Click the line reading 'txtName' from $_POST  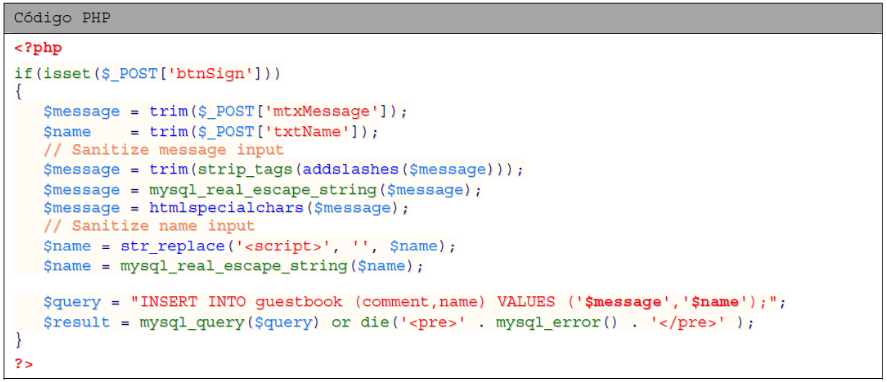pyautogui.click(x=210, y=132)
